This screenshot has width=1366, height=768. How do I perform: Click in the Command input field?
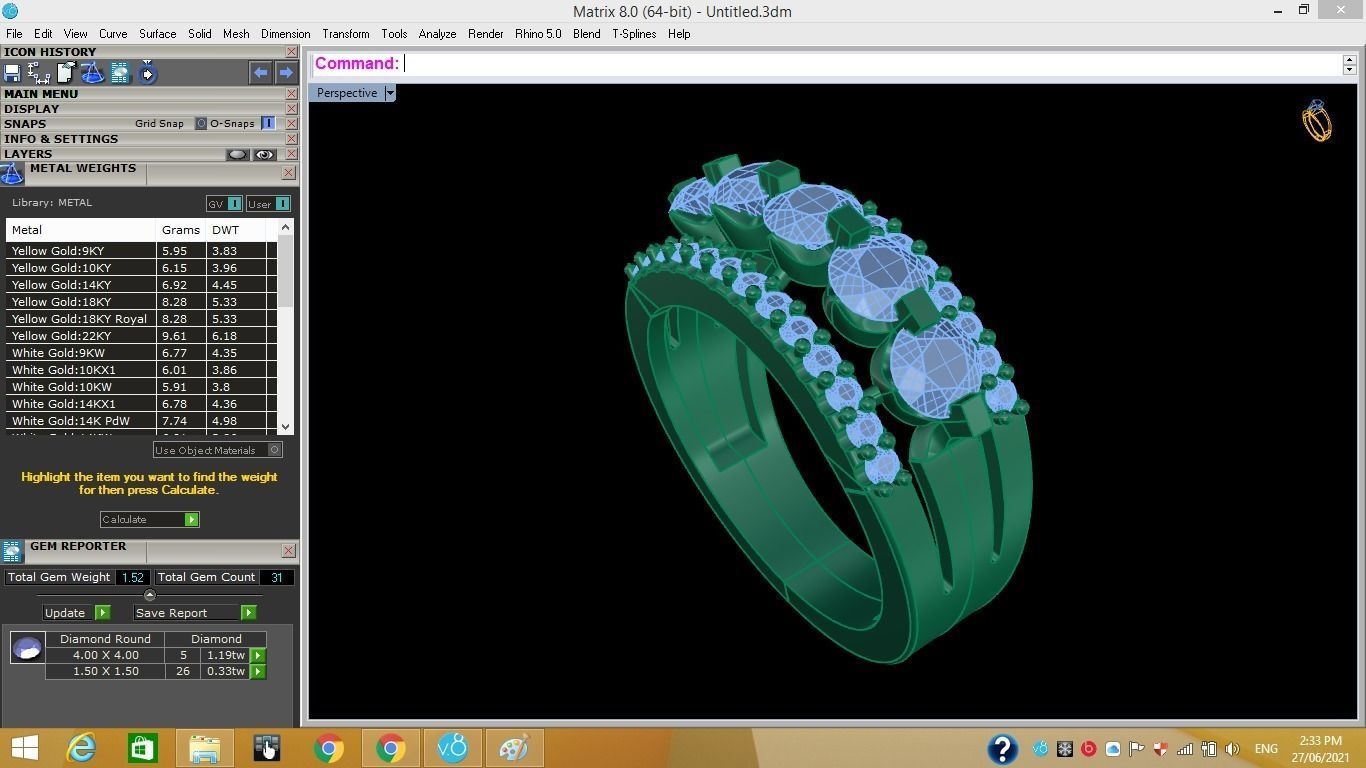872,64
